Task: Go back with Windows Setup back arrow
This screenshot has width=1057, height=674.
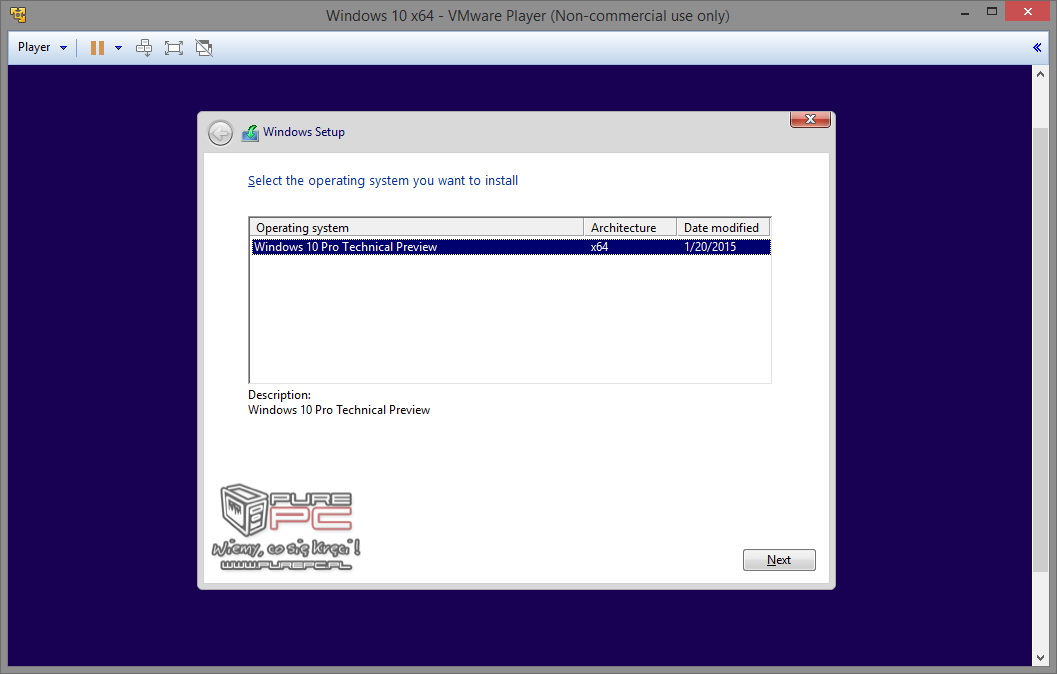Action: (220, 132)
